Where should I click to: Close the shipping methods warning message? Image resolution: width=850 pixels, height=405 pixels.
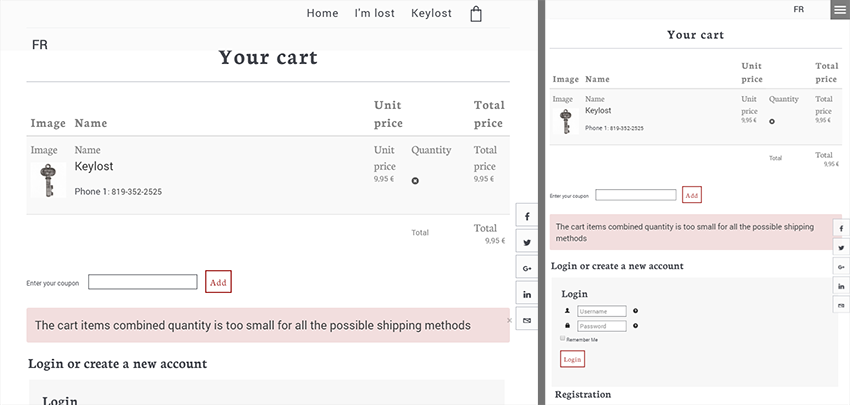(509, 320)
